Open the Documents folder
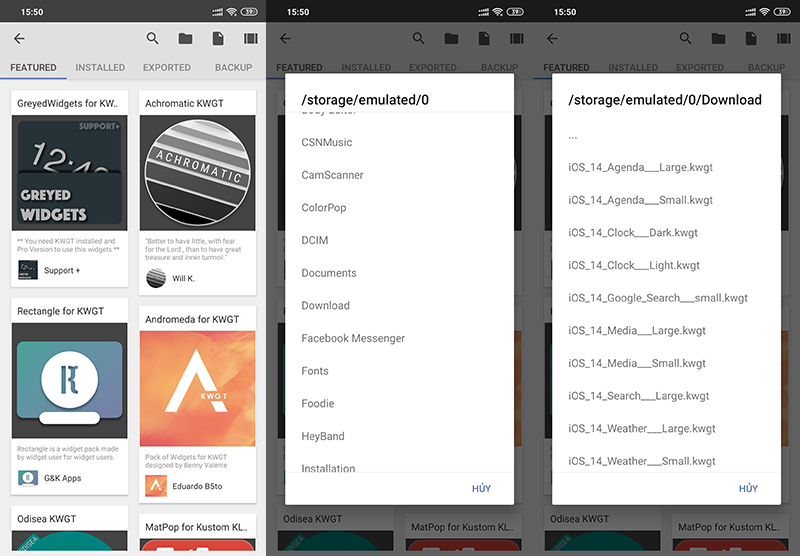 399,273
